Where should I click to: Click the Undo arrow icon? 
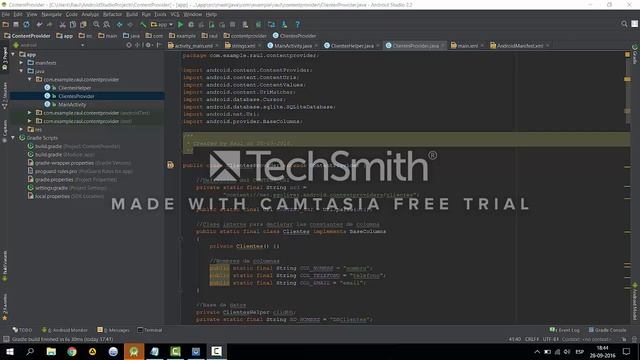click(39, 24)
